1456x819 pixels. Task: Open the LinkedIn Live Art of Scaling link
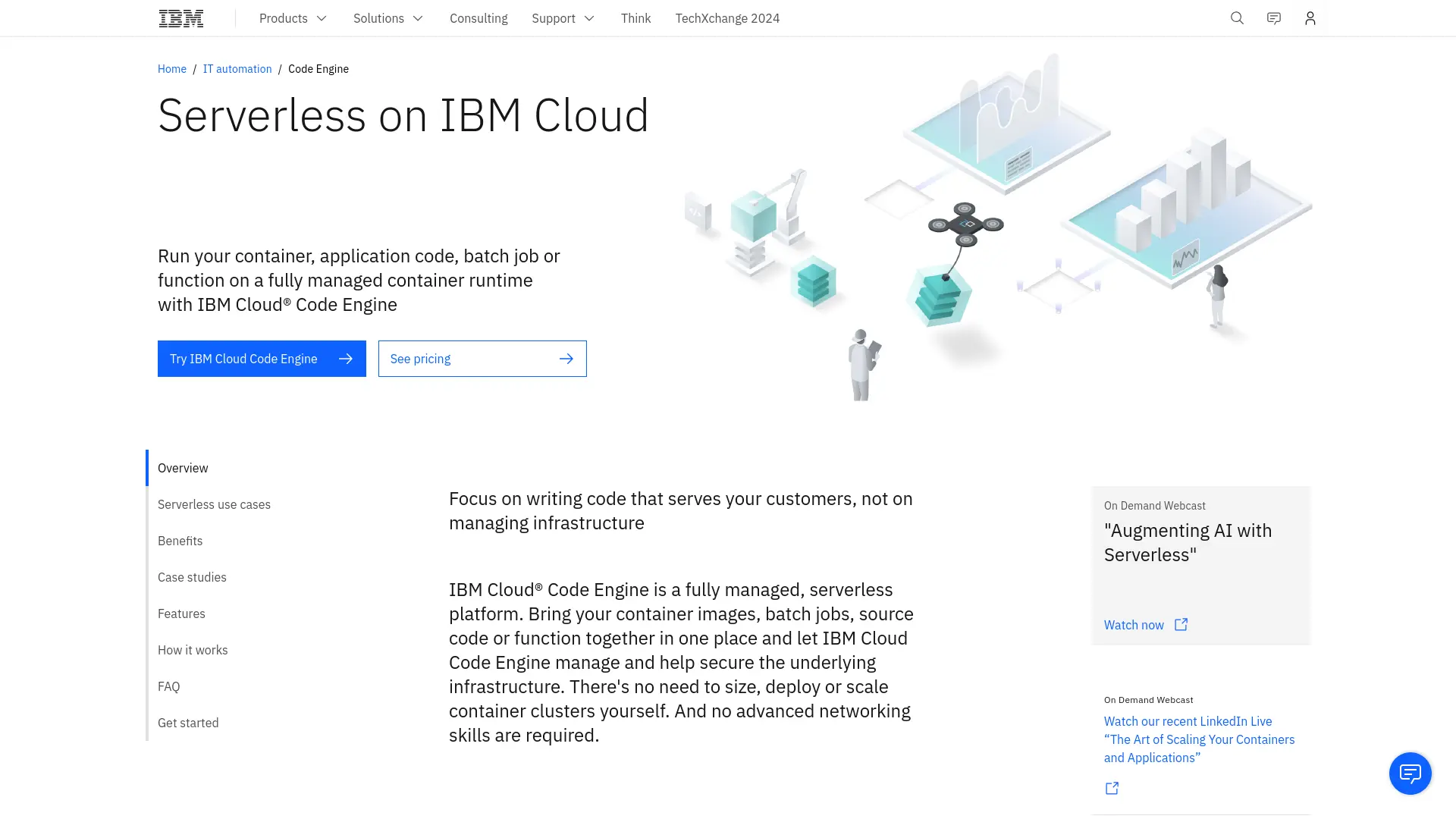coord(1199,739)
